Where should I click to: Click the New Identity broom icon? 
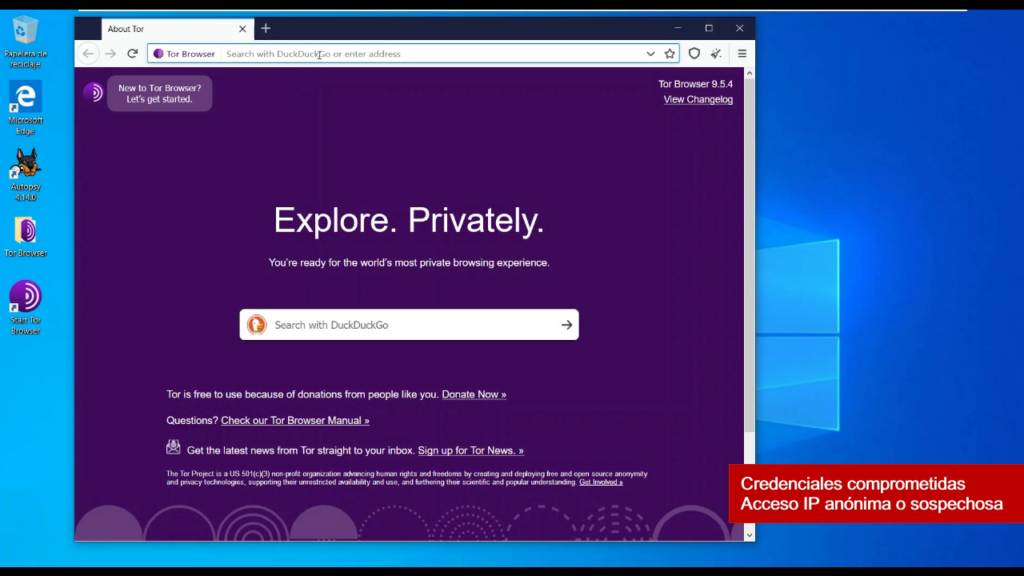tap(716, 54)
